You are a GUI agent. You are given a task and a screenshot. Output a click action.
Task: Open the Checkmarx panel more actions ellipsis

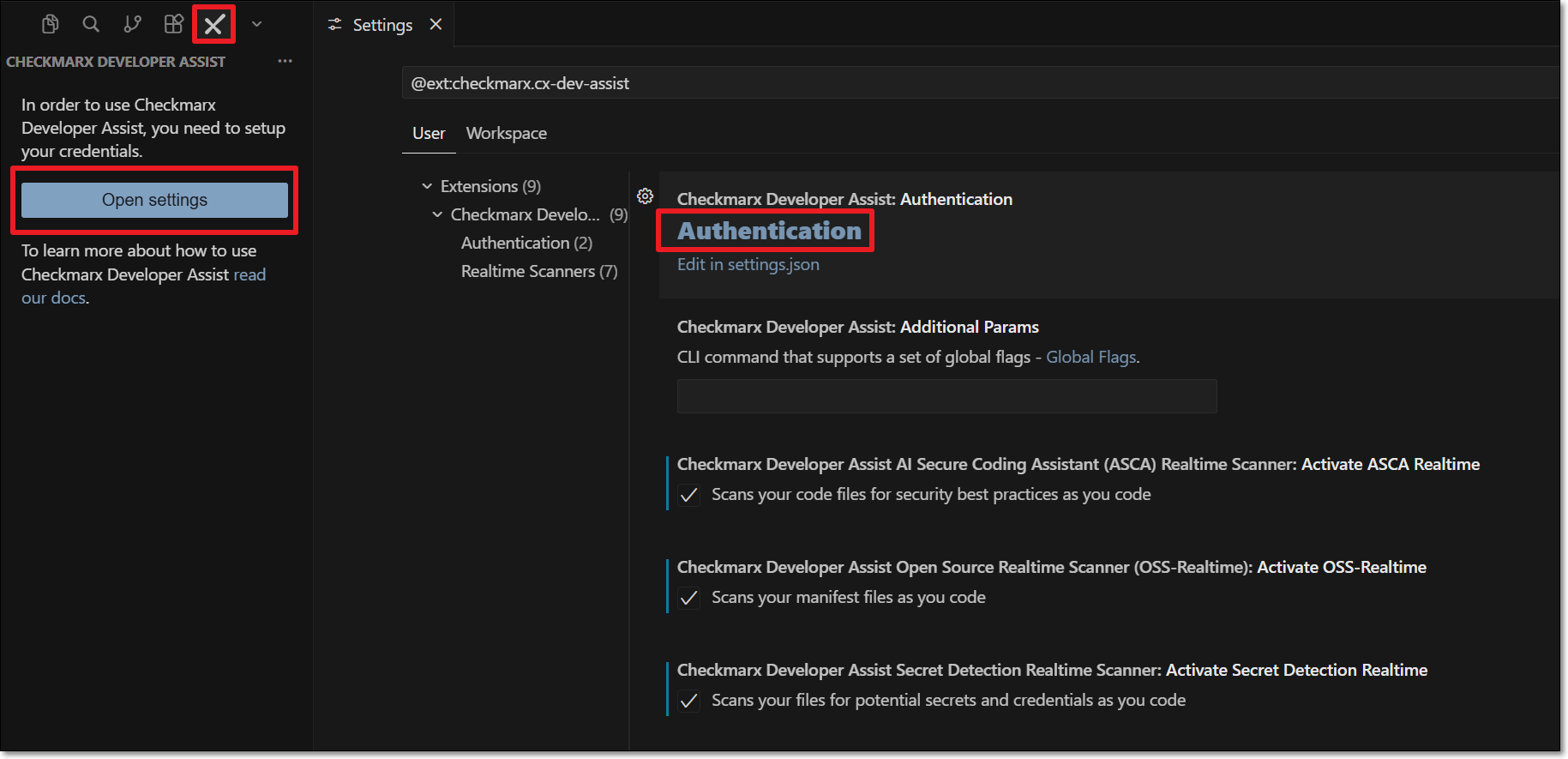click(285, 62)
